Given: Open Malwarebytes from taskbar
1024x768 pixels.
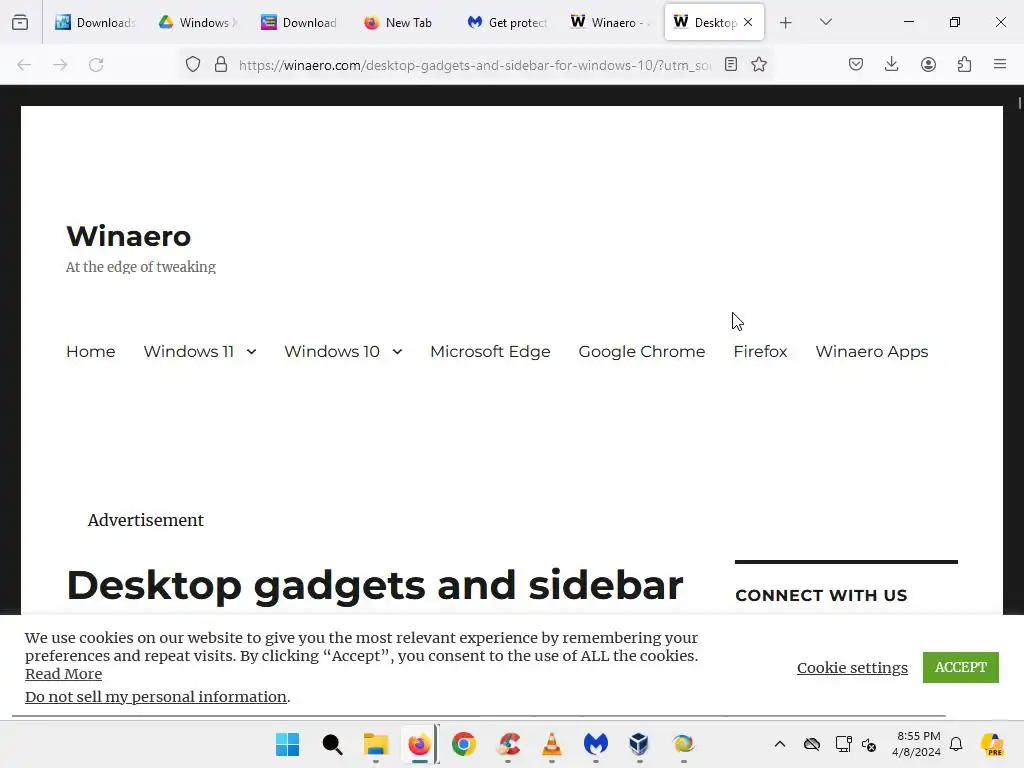Looking at the screenshot, I should click(x=596, y=744).
